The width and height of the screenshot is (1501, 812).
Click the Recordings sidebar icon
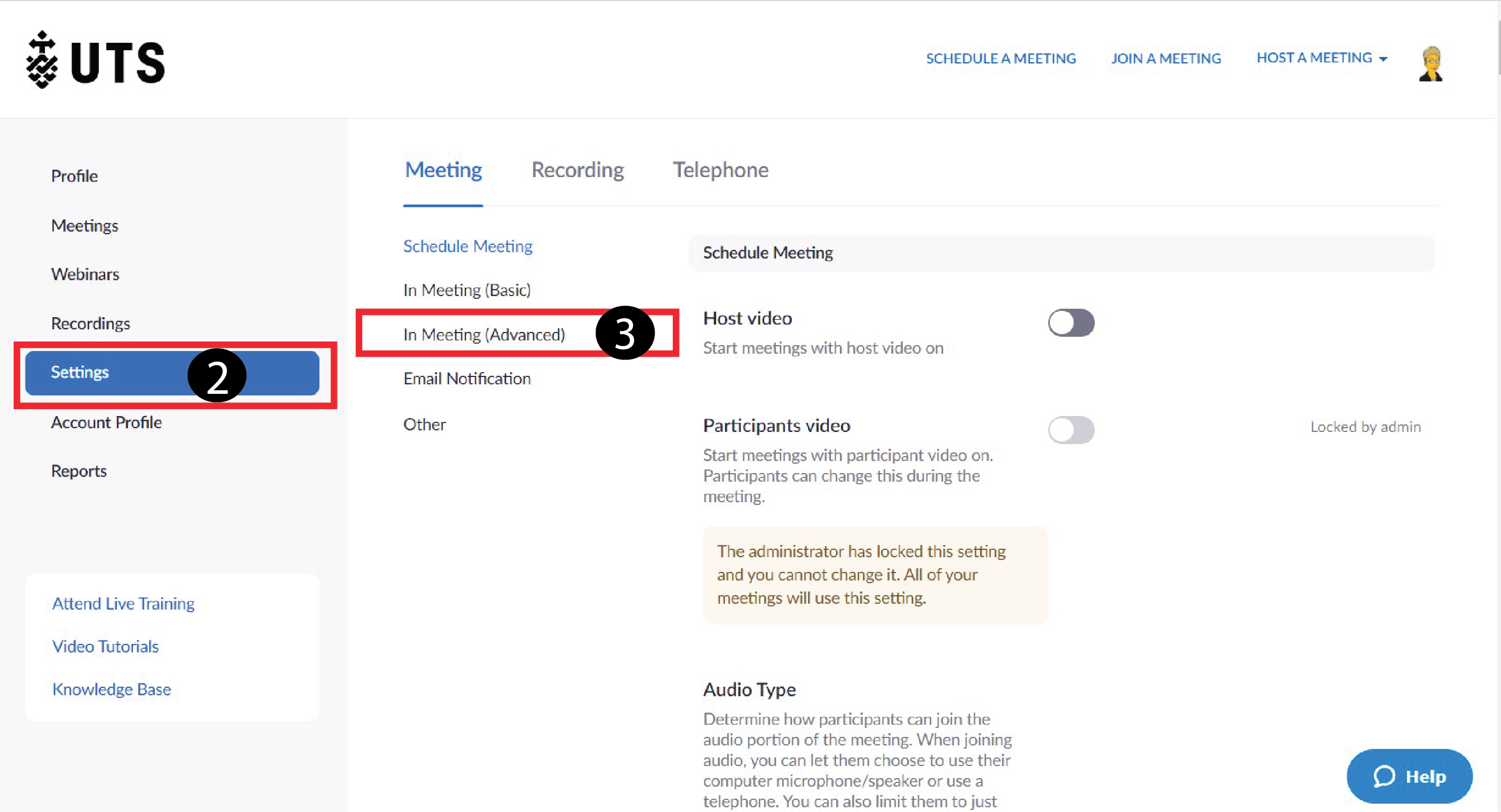click(90, 322)
